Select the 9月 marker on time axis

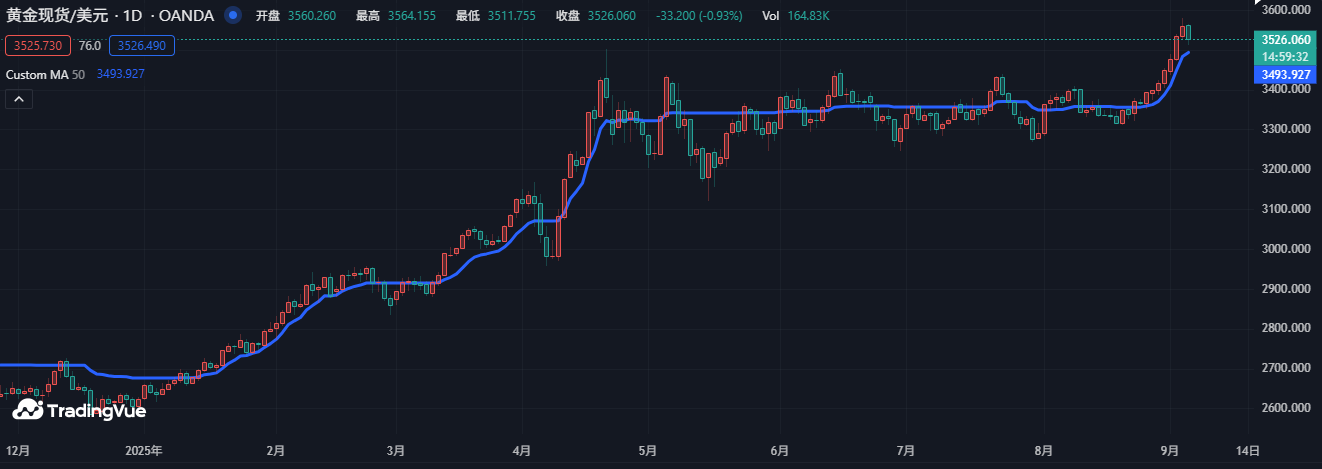tap(1171, 451)
